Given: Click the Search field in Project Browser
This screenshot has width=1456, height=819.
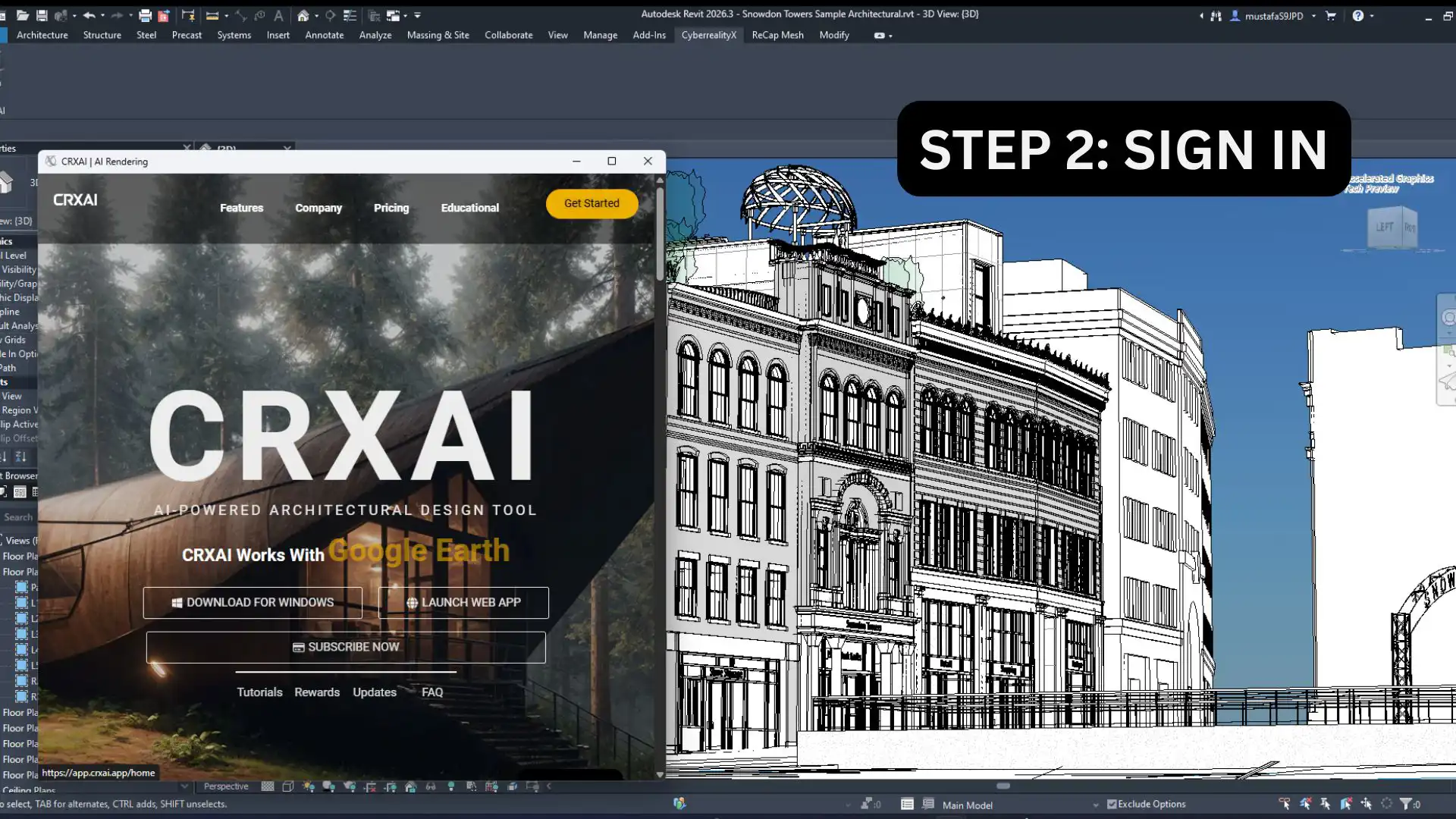Looking at the screenshot, I should point(19,517).
